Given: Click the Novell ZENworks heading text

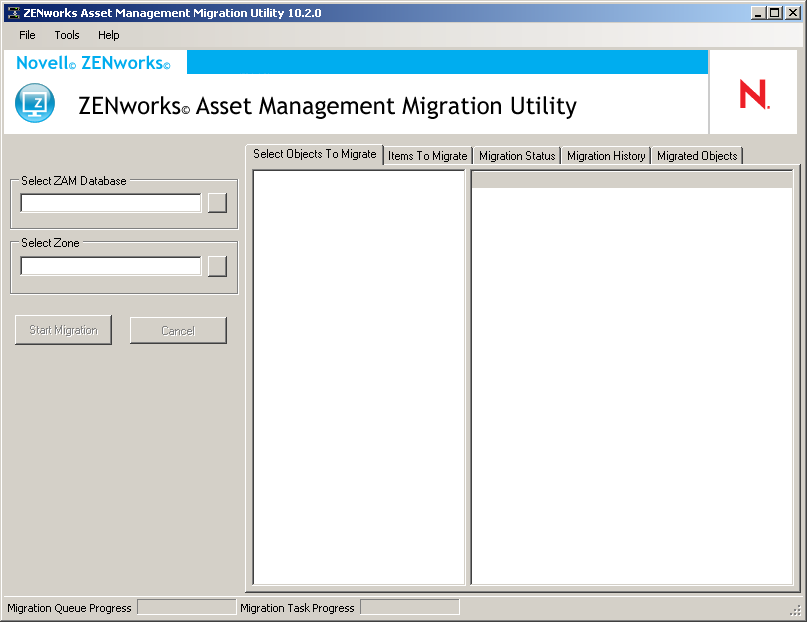Looking at the screenshot, I should point(93,63).
